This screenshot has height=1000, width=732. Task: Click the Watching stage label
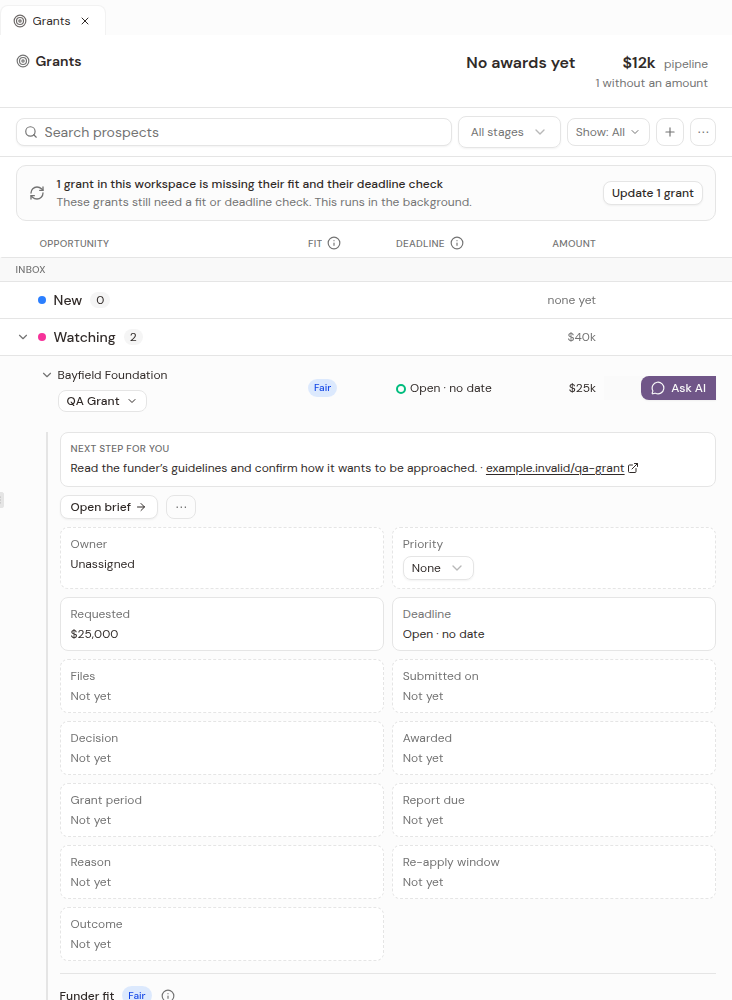tap(84, 337)
